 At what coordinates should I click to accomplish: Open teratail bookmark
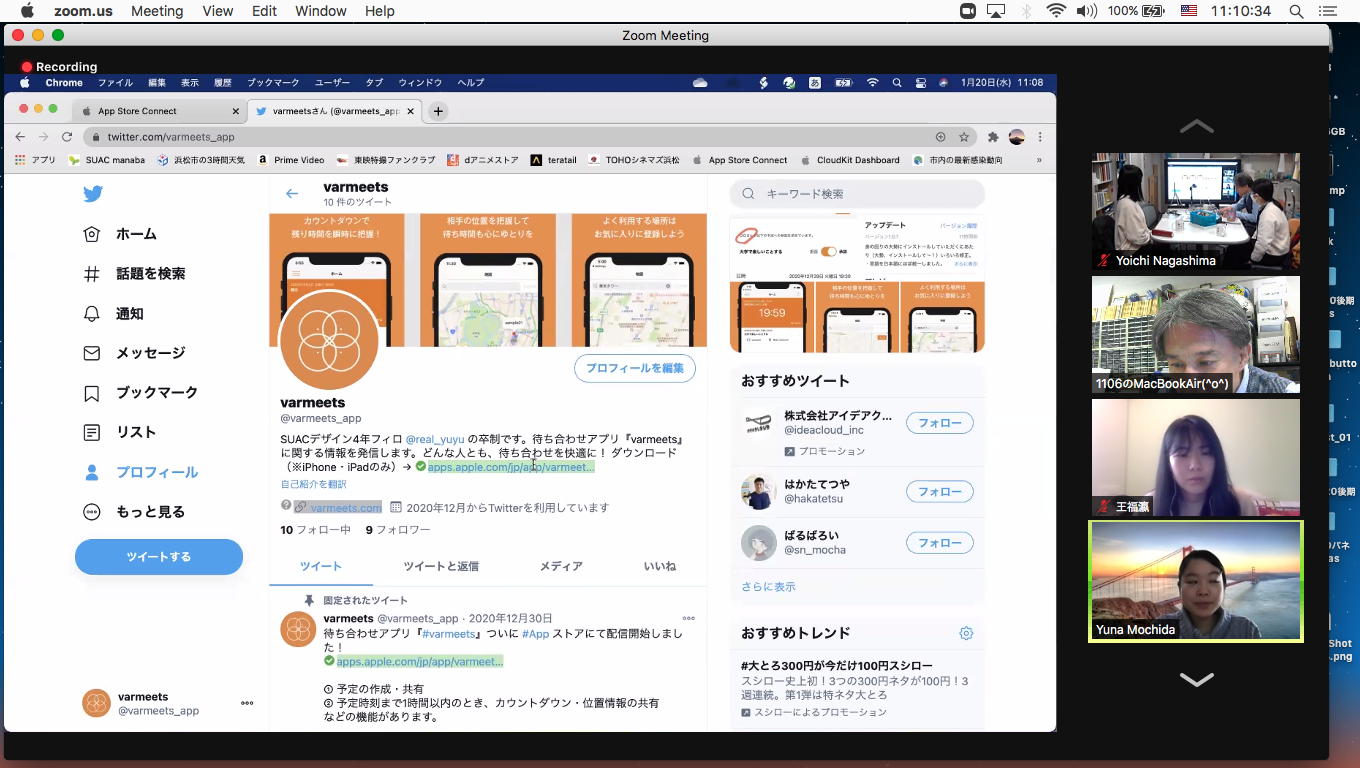coord(553,160)
